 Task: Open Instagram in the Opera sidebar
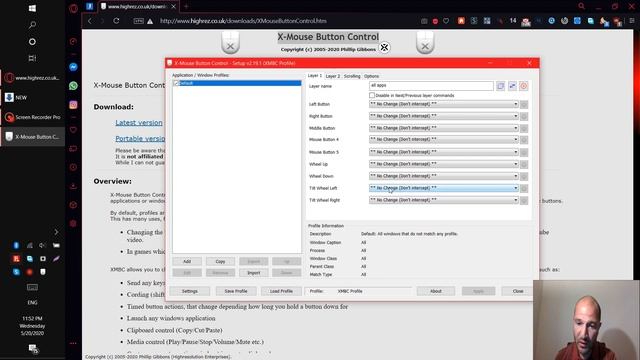(73, 105)
